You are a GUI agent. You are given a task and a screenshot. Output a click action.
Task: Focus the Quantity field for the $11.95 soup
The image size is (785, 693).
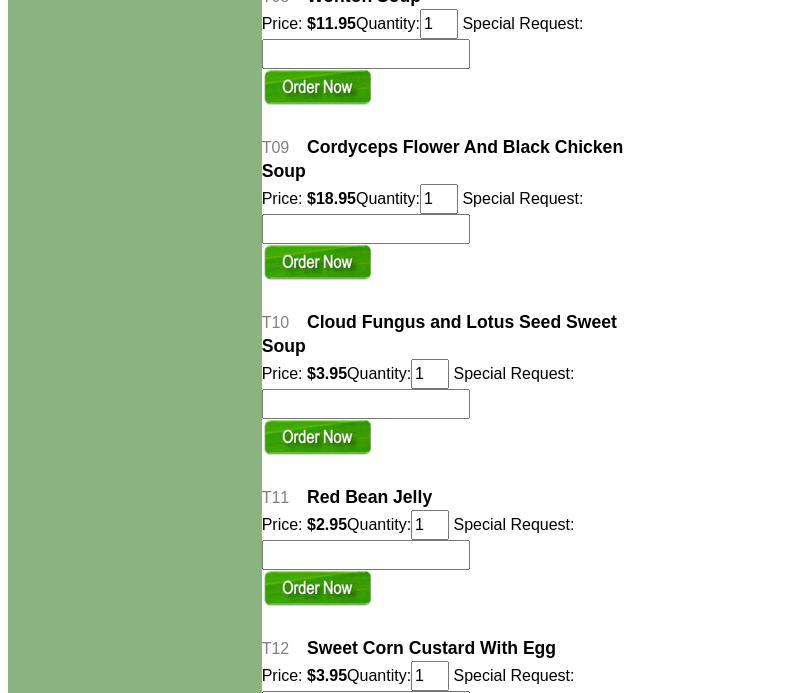pos(438,24)
